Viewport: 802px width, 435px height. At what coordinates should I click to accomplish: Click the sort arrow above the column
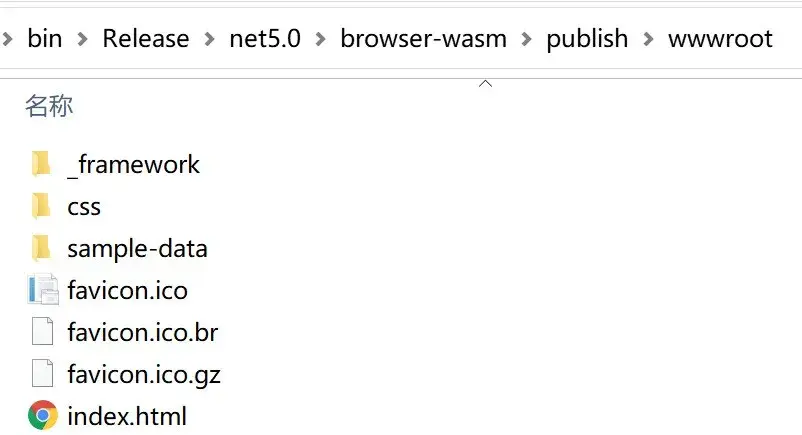point(485,83)
